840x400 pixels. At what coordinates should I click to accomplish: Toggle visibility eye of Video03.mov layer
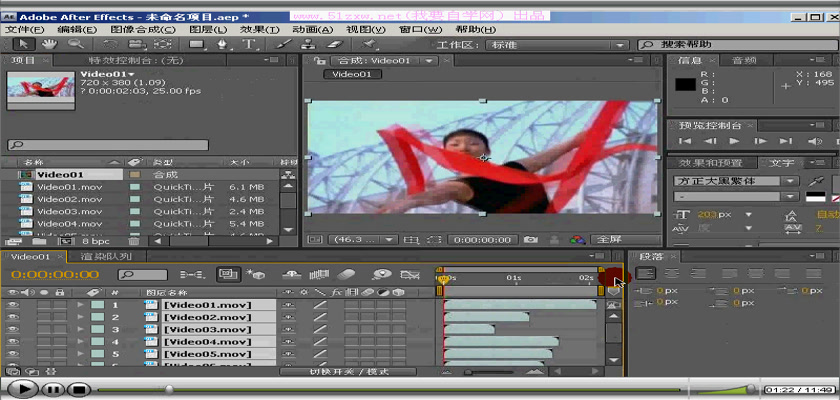coord(12,330)
